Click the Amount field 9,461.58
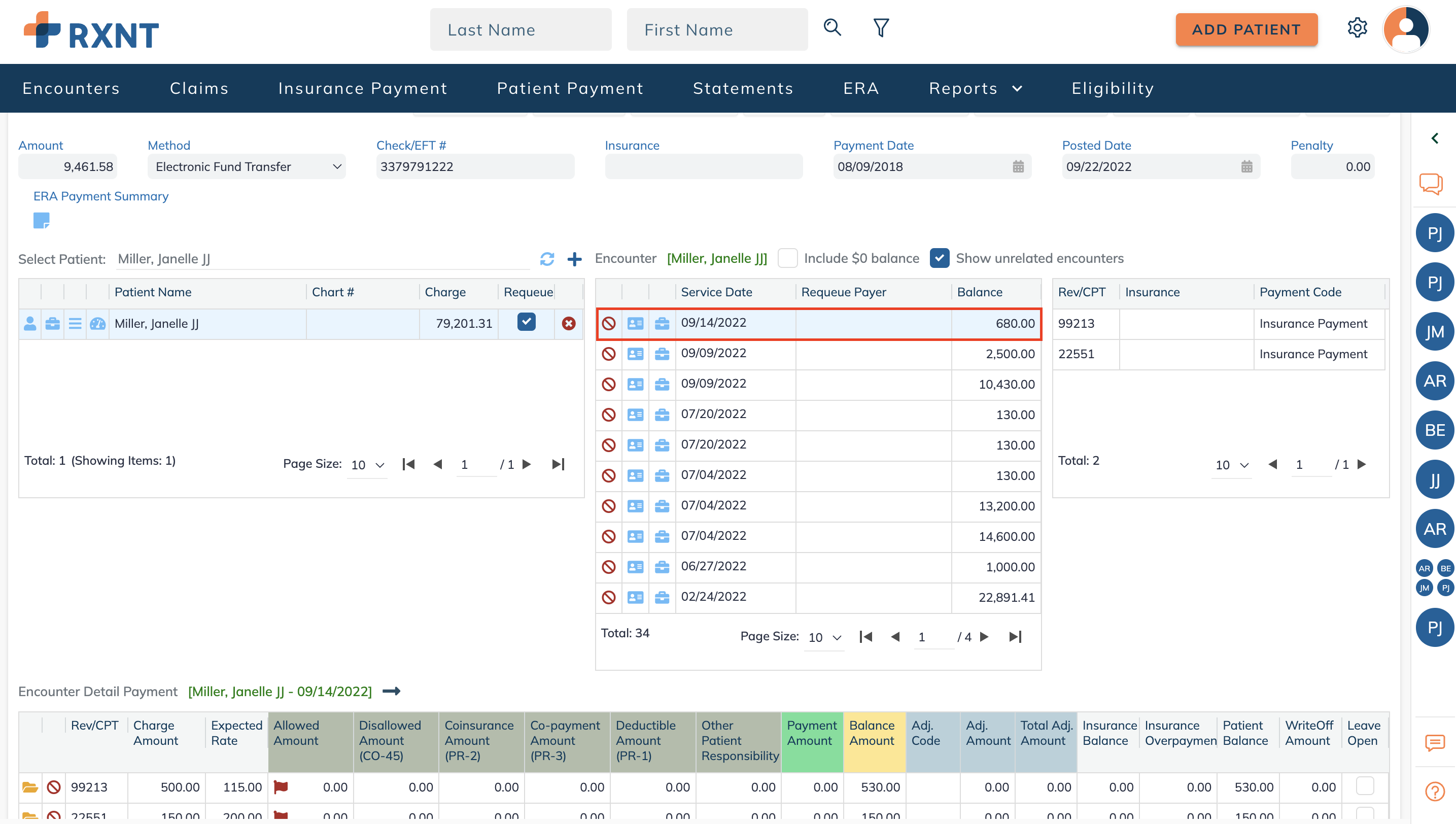Image resolution: width=1456 pixels, height=824 pixels. [67, 166]
